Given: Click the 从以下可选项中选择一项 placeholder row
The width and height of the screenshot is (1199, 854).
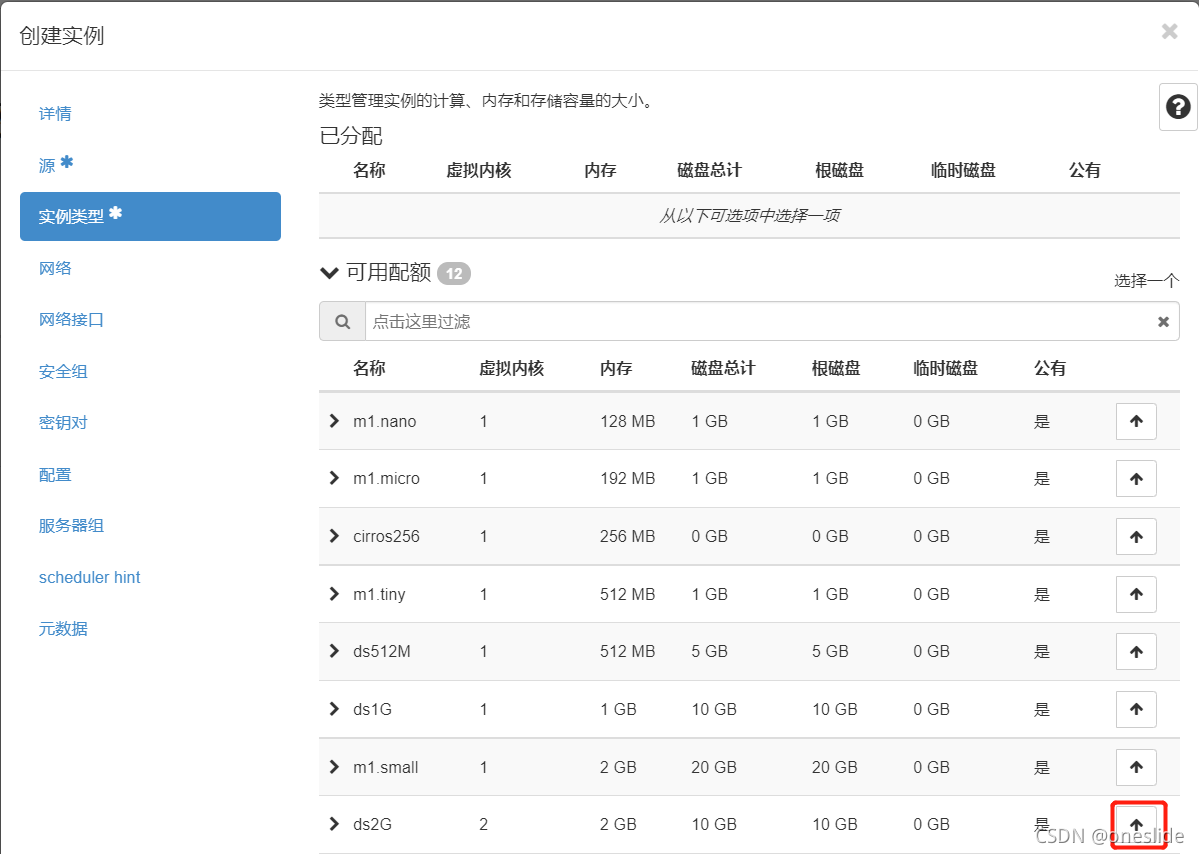Looking at the screenshot, I should 749,216.
